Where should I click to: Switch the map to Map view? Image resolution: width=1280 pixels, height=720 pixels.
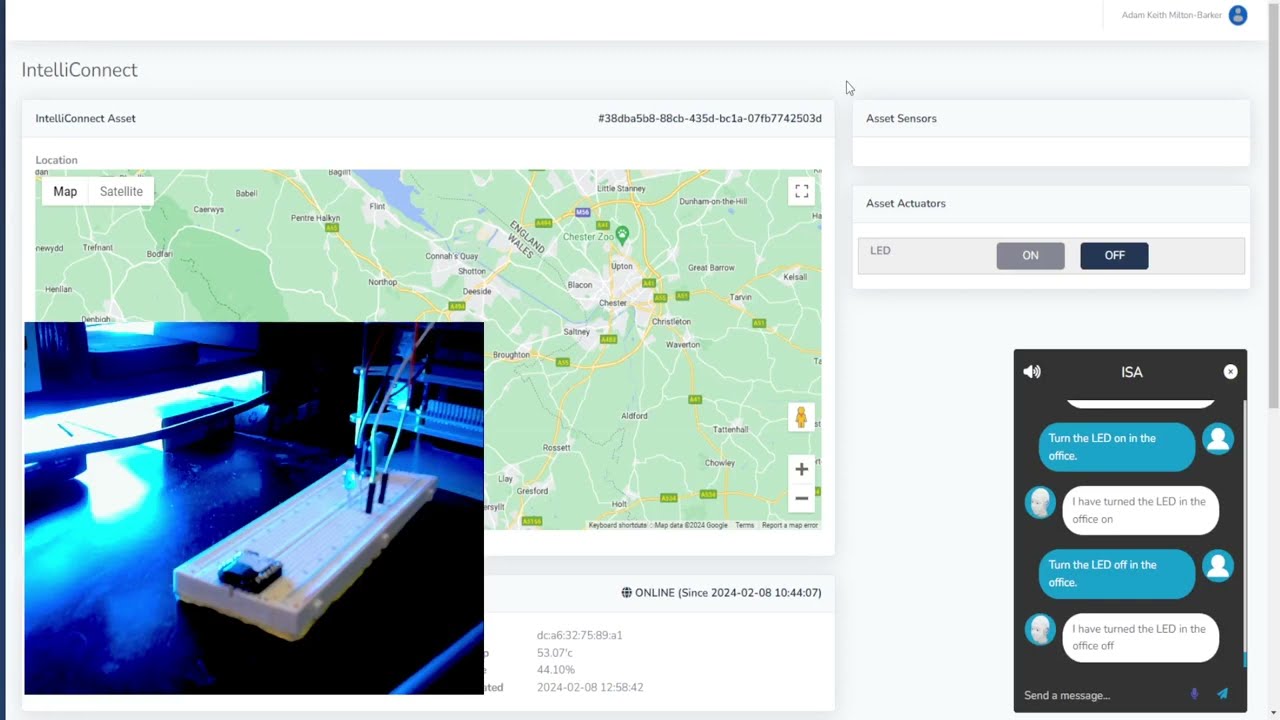click(x=65, y=192)
